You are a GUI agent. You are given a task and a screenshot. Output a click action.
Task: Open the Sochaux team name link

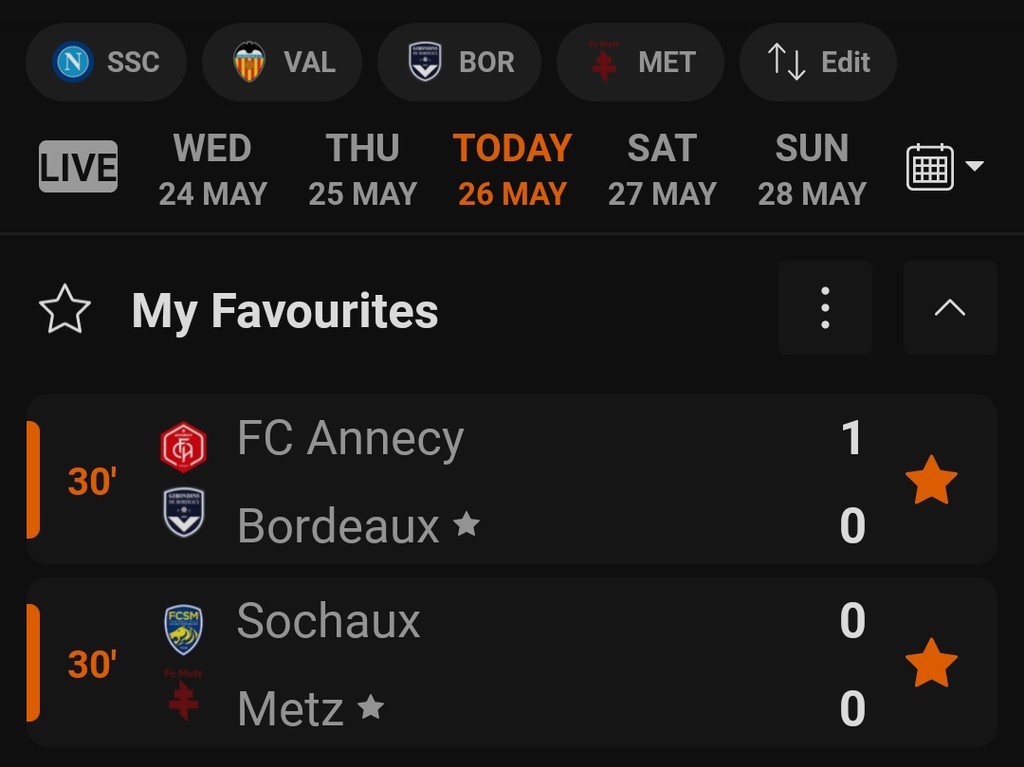(x=328, y=621)
